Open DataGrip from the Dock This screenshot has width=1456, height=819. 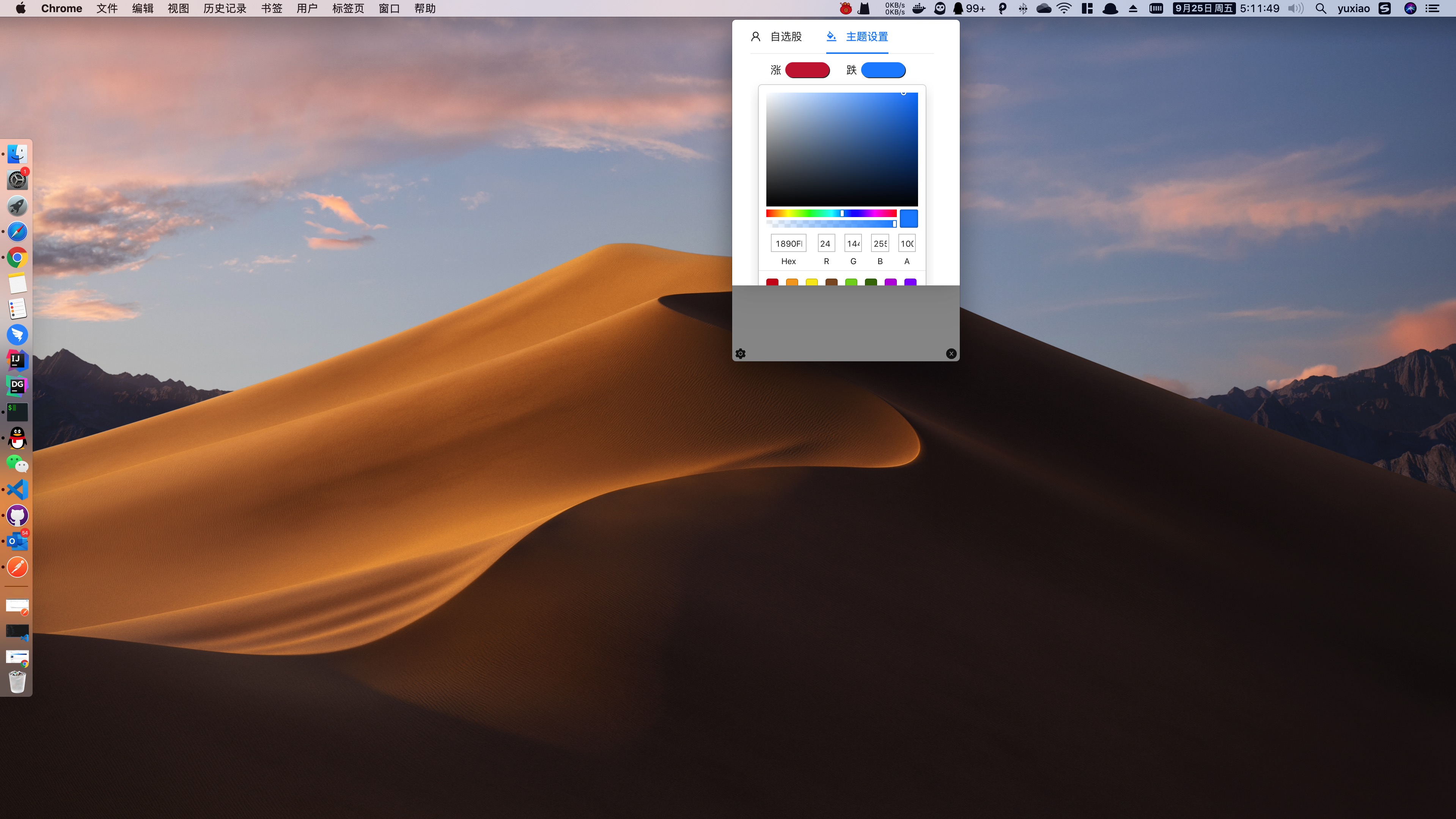pos(17,386)
